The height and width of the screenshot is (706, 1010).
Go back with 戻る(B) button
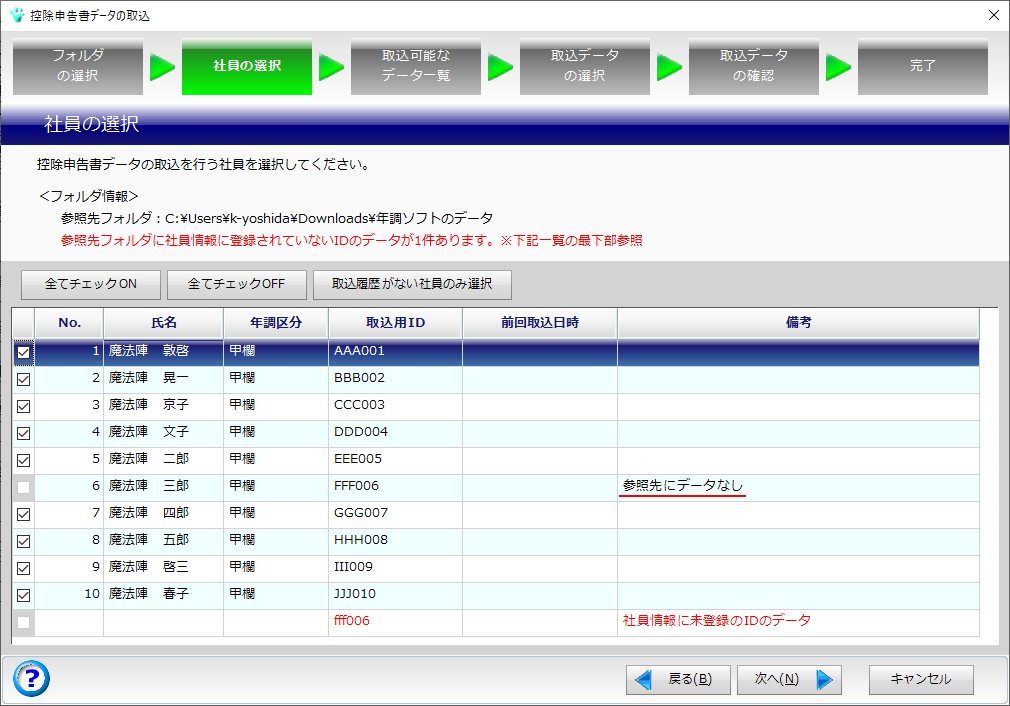[x=678, y=680]
